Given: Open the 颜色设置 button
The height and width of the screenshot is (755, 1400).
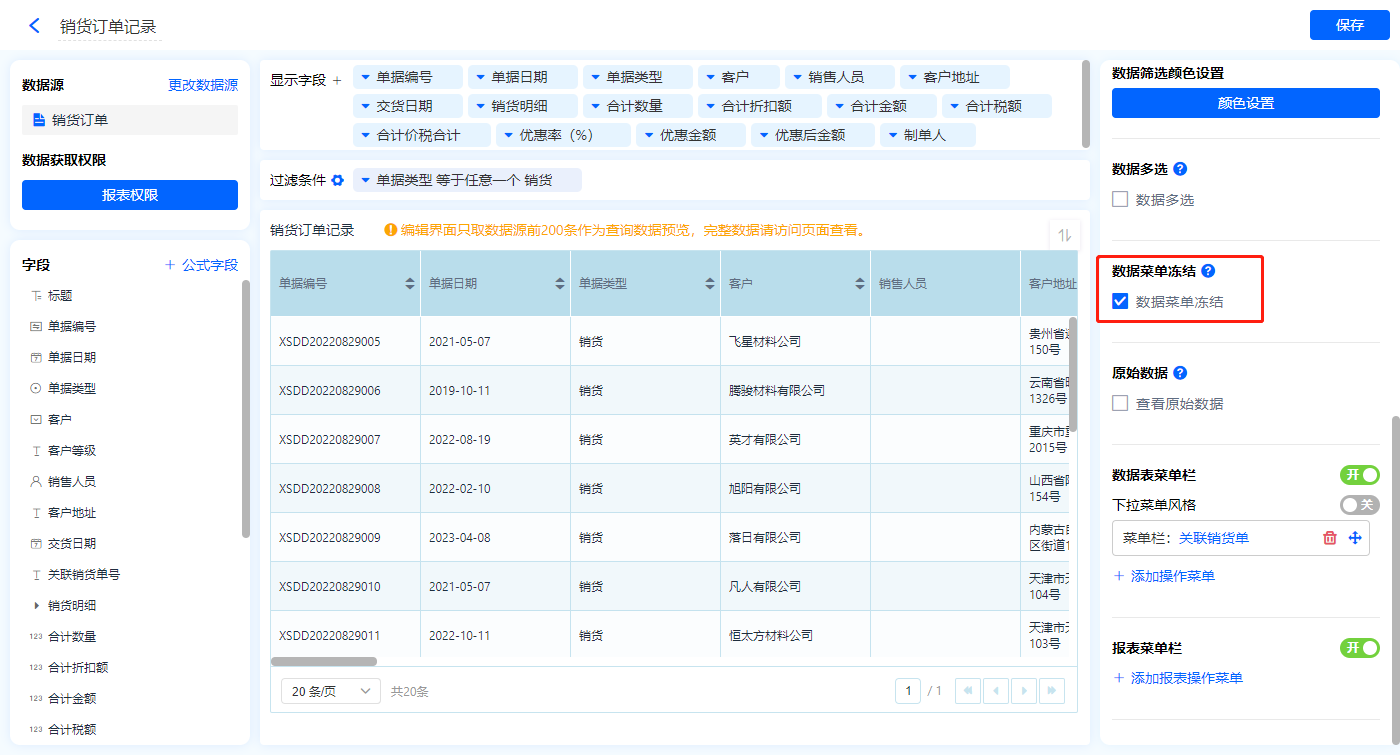Looking at the screenshot, I should [x=1245, y=103].
